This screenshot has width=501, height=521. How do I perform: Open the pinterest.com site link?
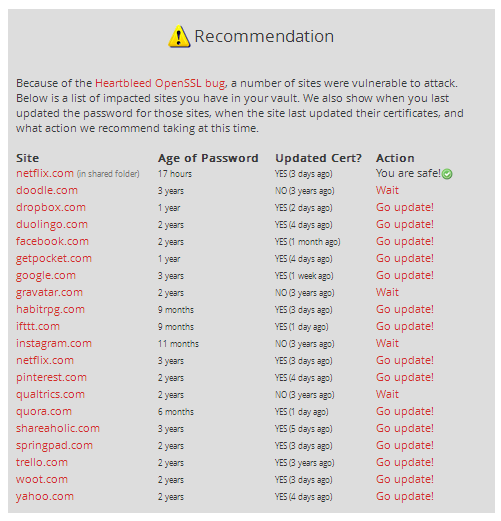coord(51,377)
